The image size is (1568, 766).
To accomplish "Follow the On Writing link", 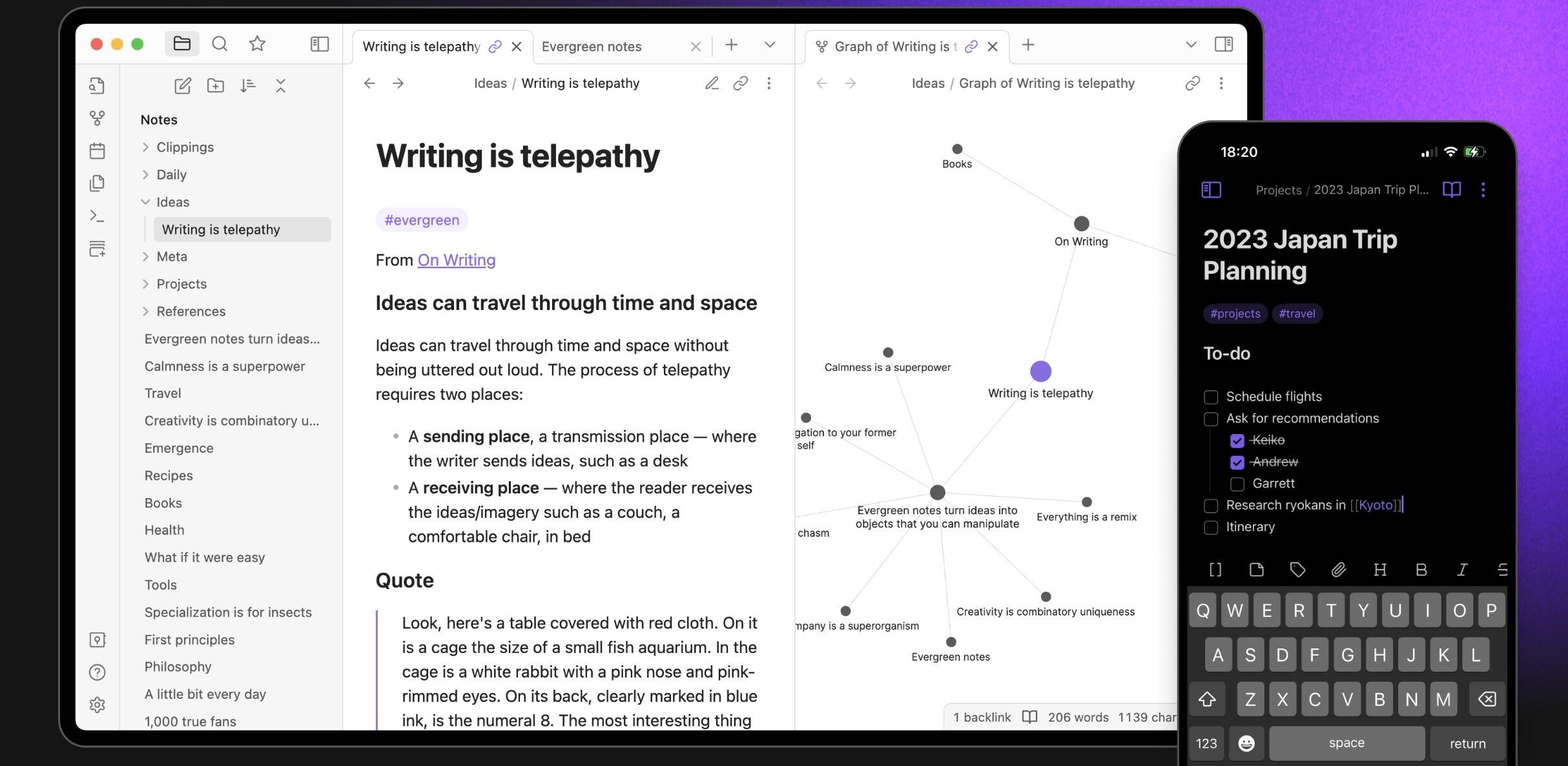I will click(x=457, y=260).
